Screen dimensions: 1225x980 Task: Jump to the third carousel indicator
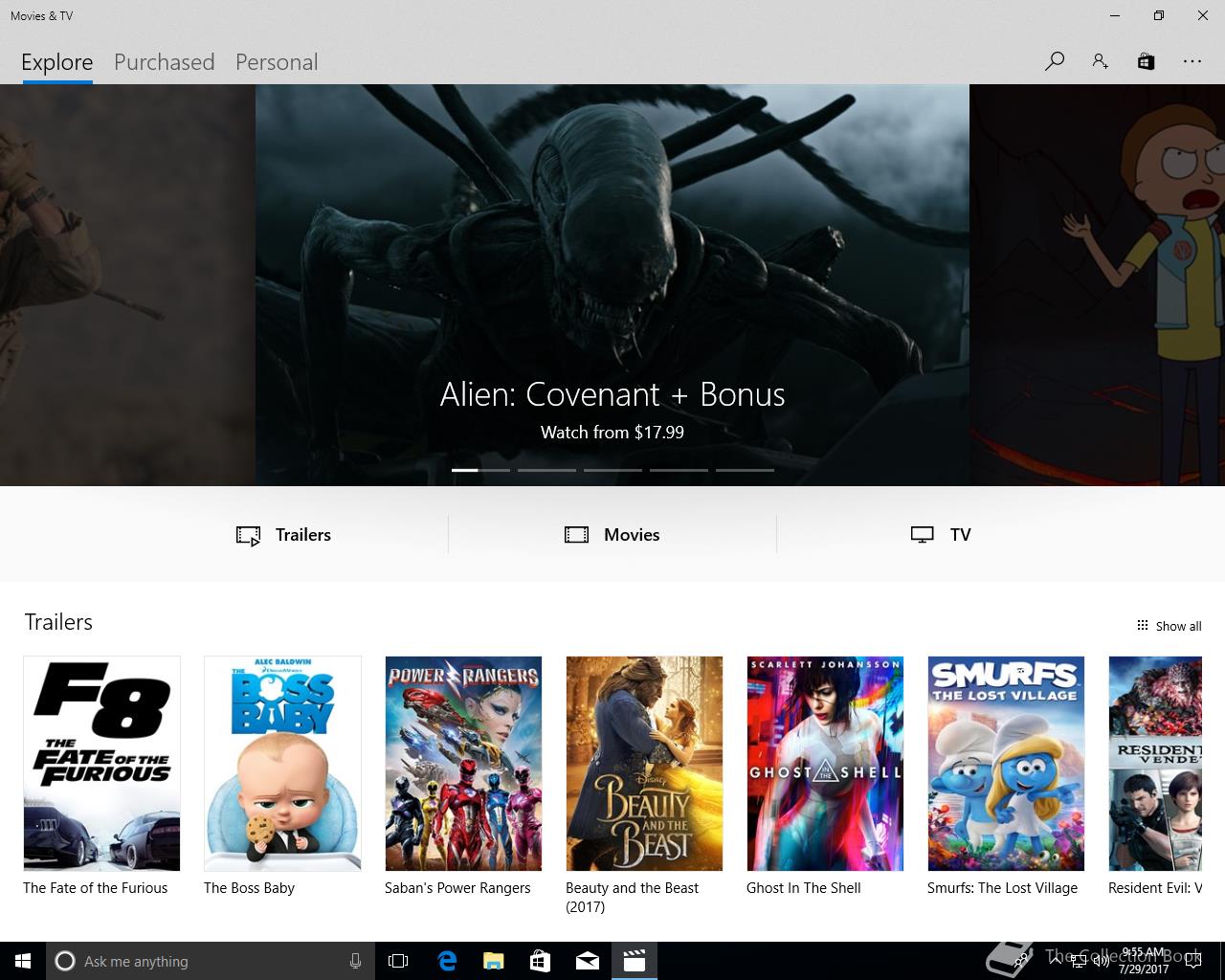click(612, 470)
